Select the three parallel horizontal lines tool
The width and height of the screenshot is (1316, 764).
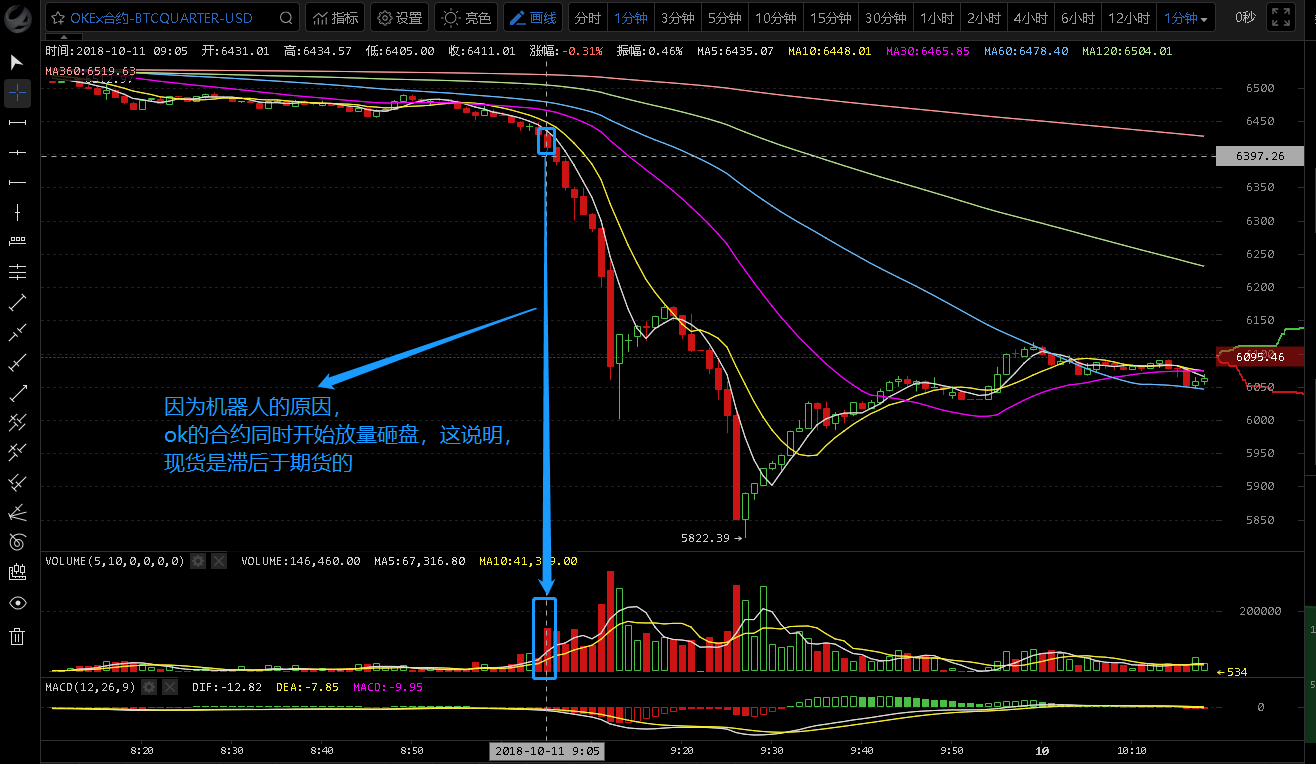[17, 272]
